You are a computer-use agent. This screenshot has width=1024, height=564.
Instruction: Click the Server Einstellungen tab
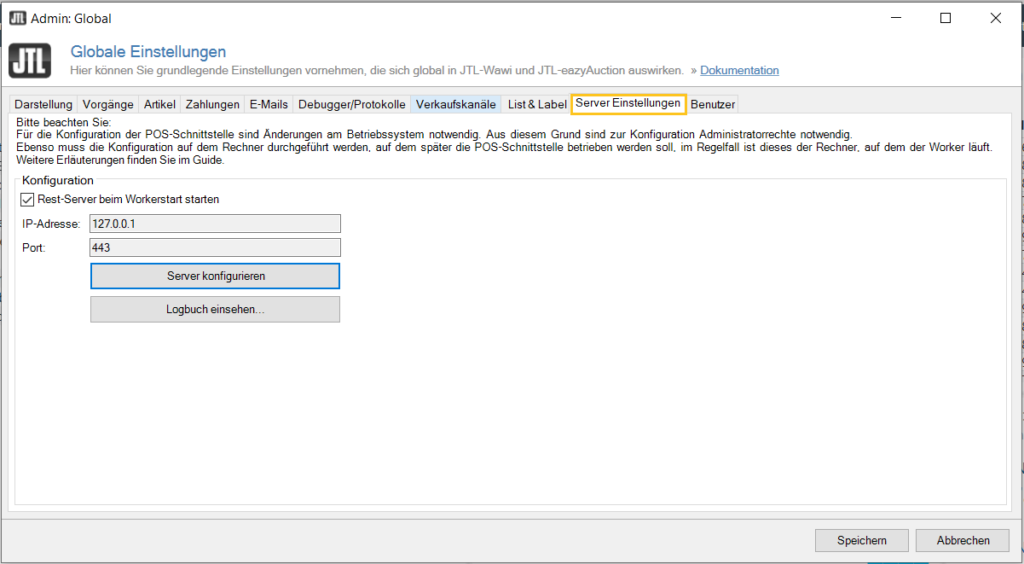point(628,104)
